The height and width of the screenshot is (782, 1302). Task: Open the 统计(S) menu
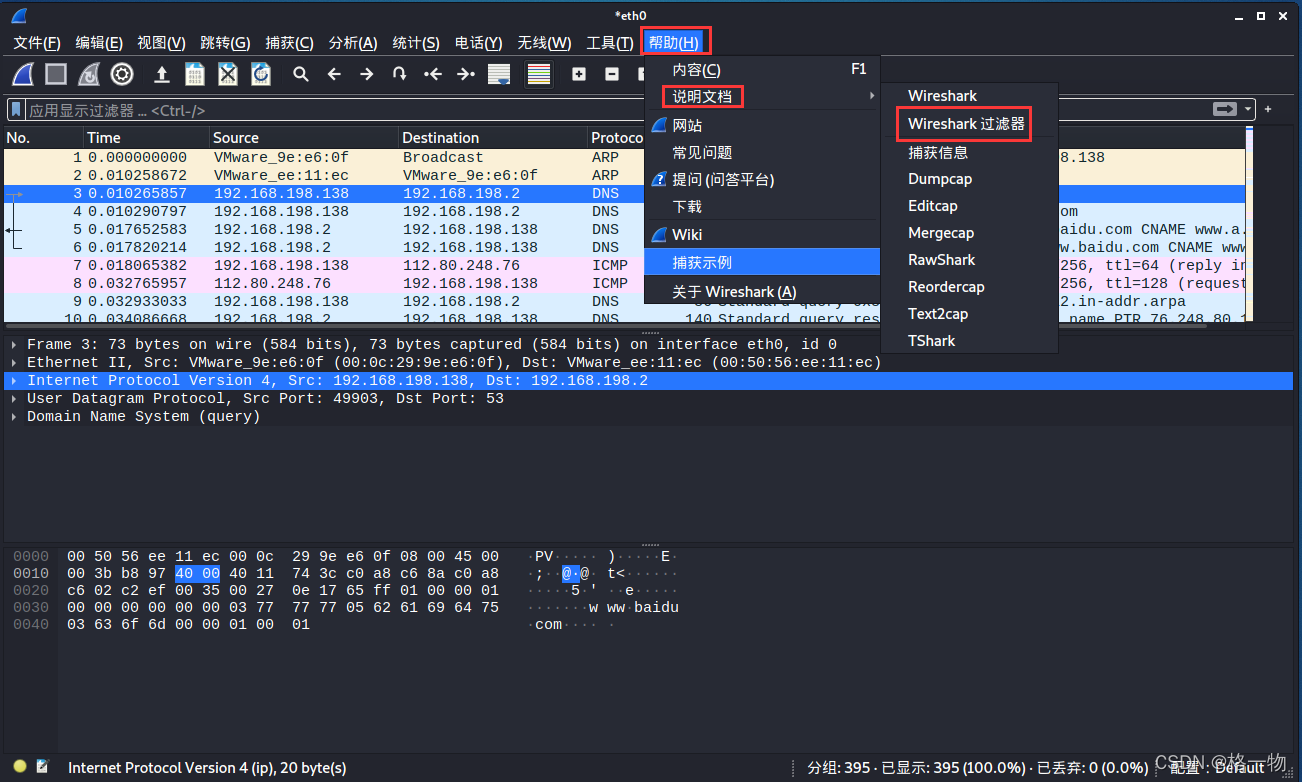(416, 43)
